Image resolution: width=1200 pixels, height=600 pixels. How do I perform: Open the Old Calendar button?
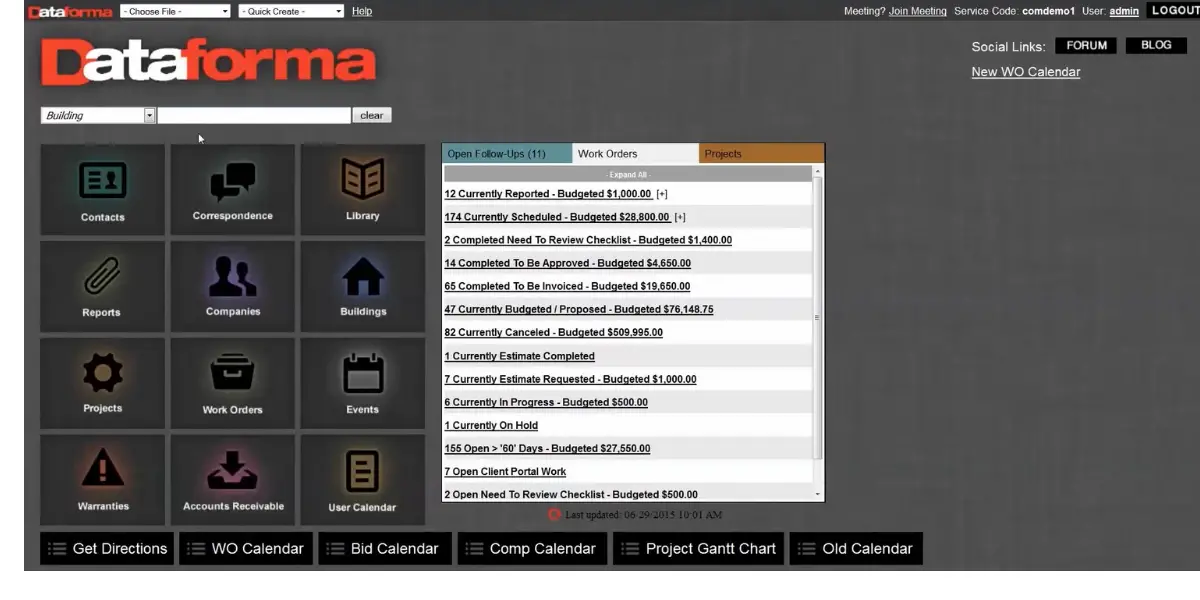[x=856, y=548]
